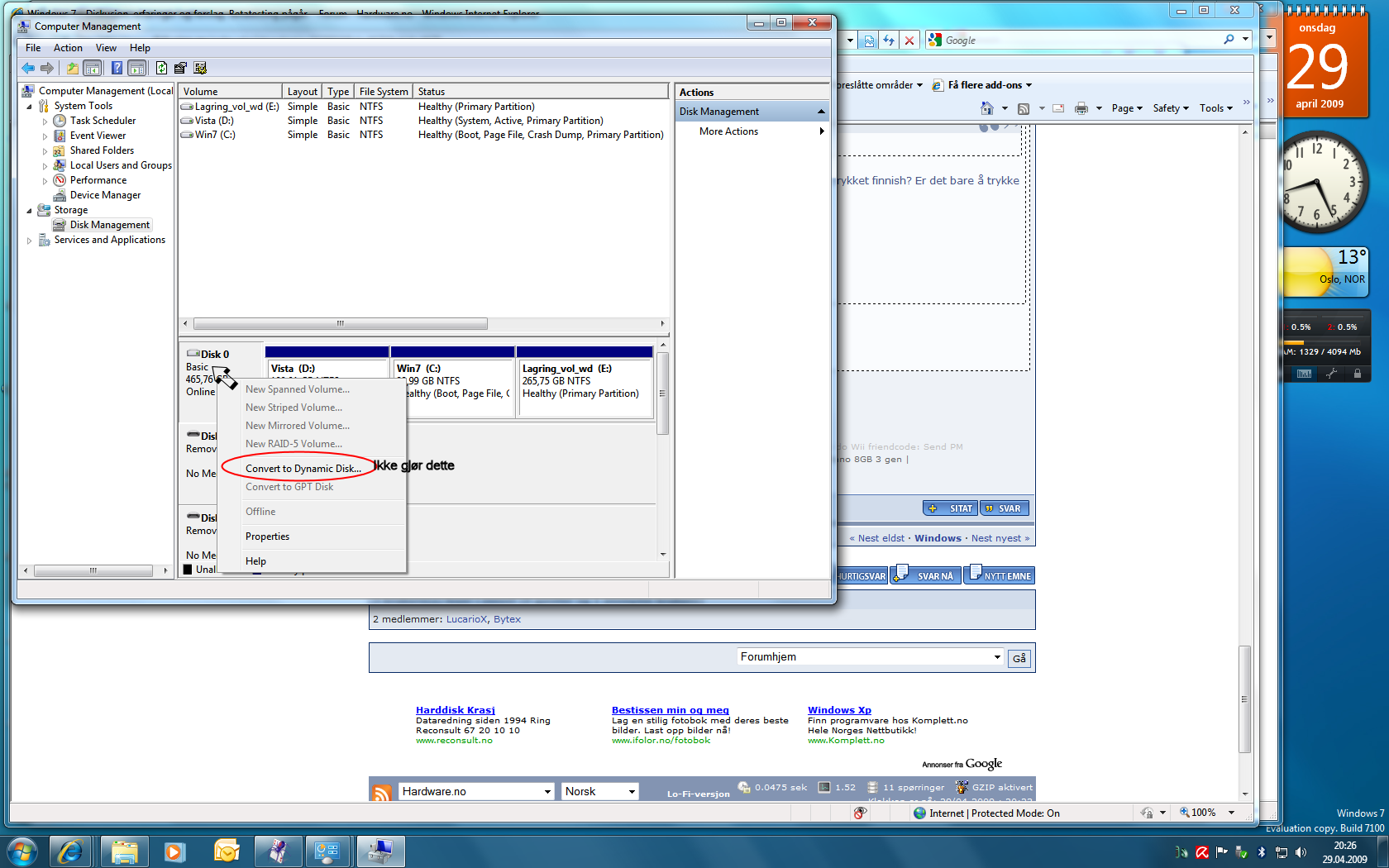Click the File System column header

click(x=384, y=92)
